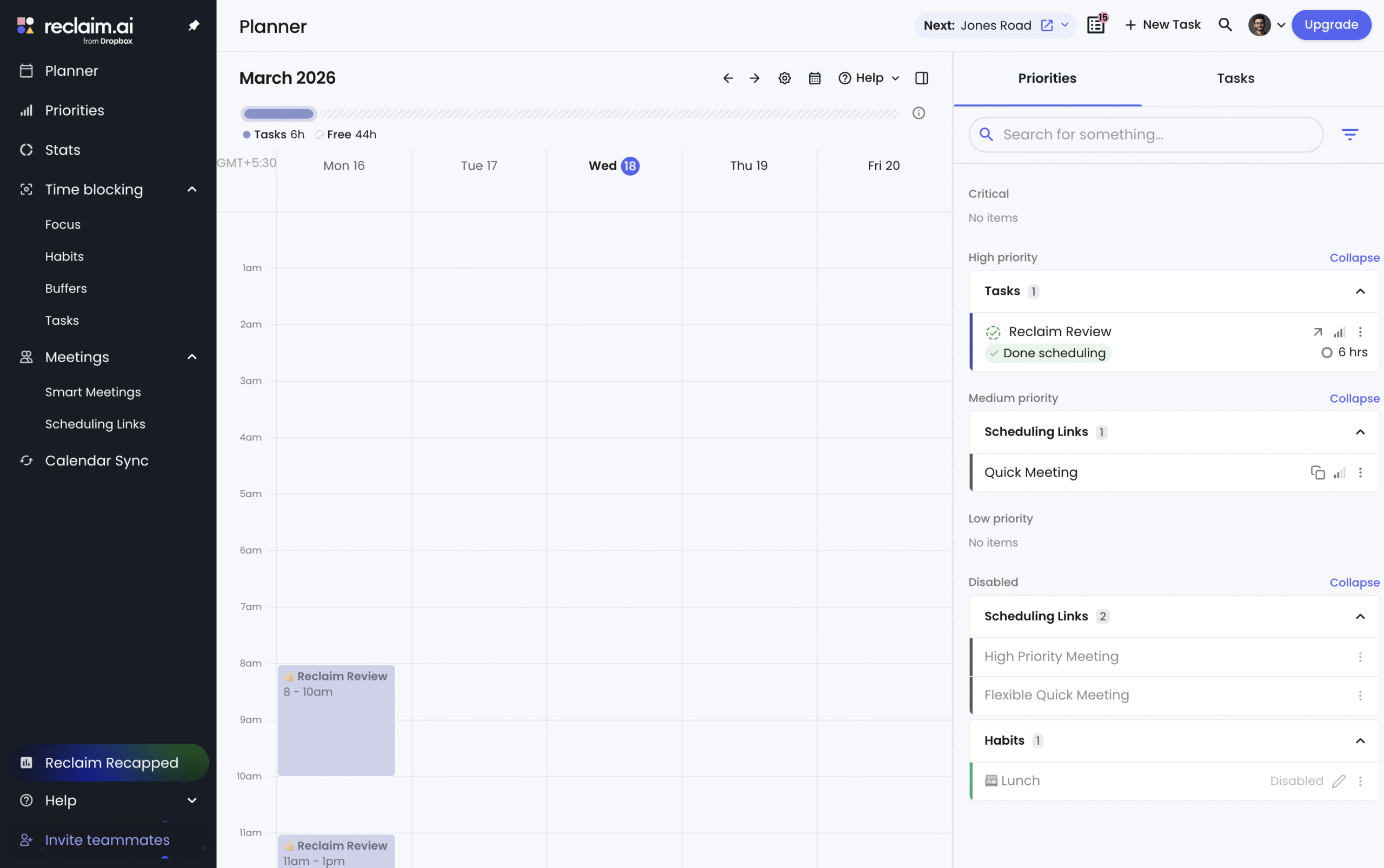Open the priorities filter icon

tap(1350, 135)
